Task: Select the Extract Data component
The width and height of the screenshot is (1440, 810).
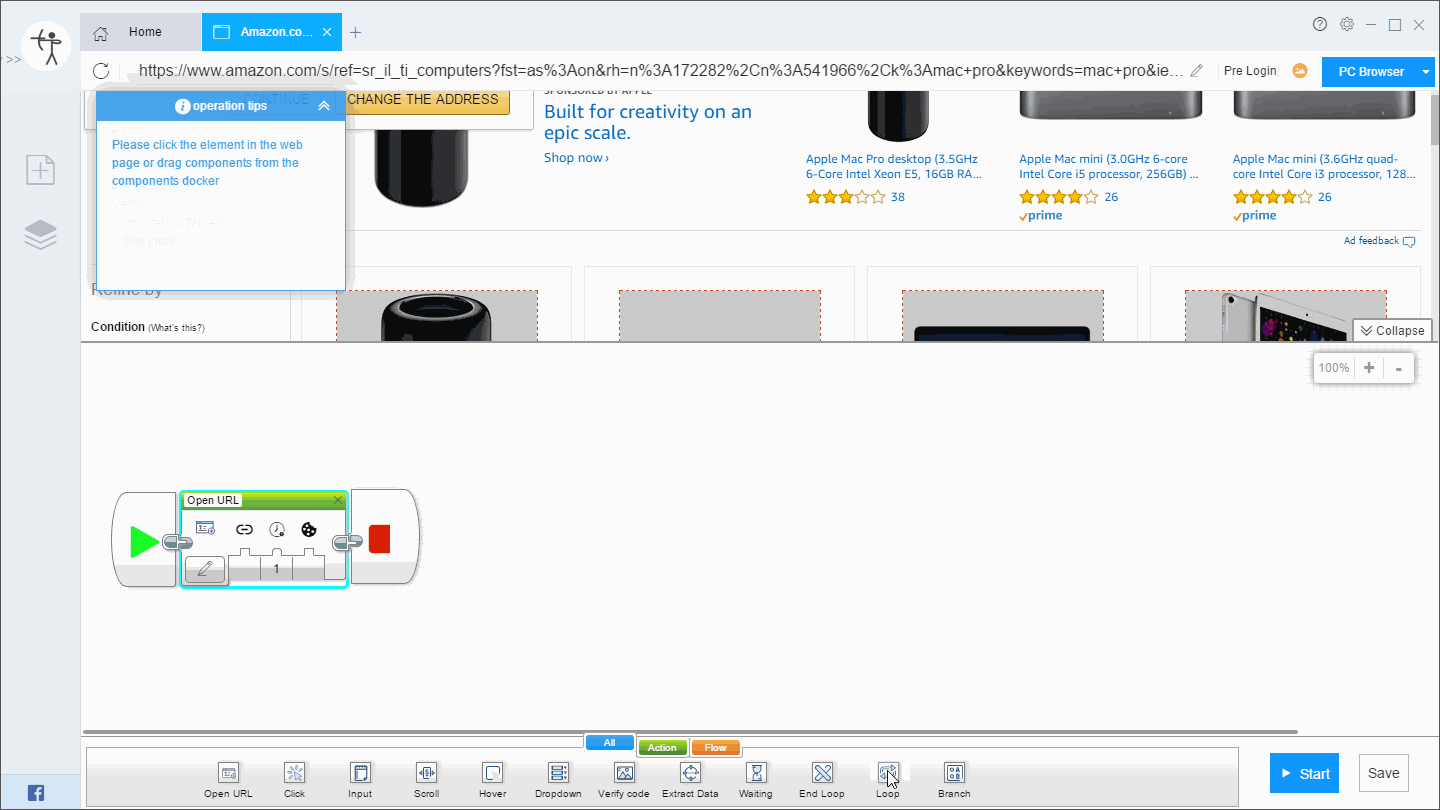Action: (690, 773)
